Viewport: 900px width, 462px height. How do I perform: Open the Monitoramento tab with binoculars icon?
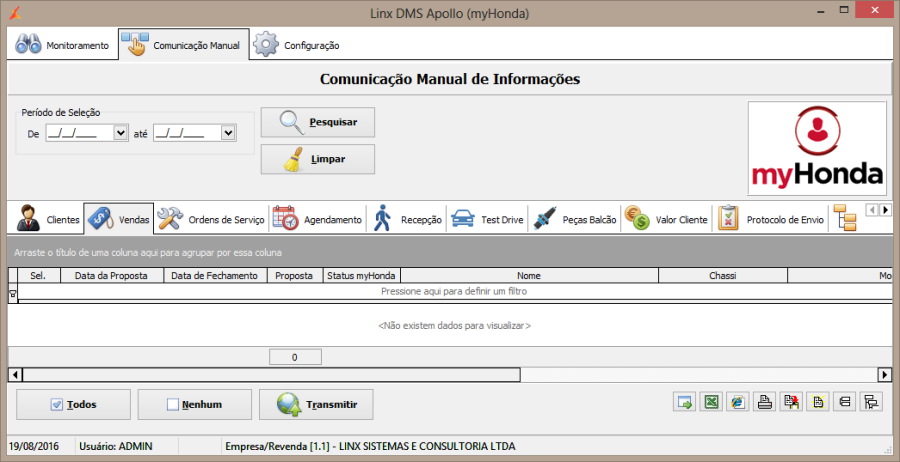pos(62,45)
